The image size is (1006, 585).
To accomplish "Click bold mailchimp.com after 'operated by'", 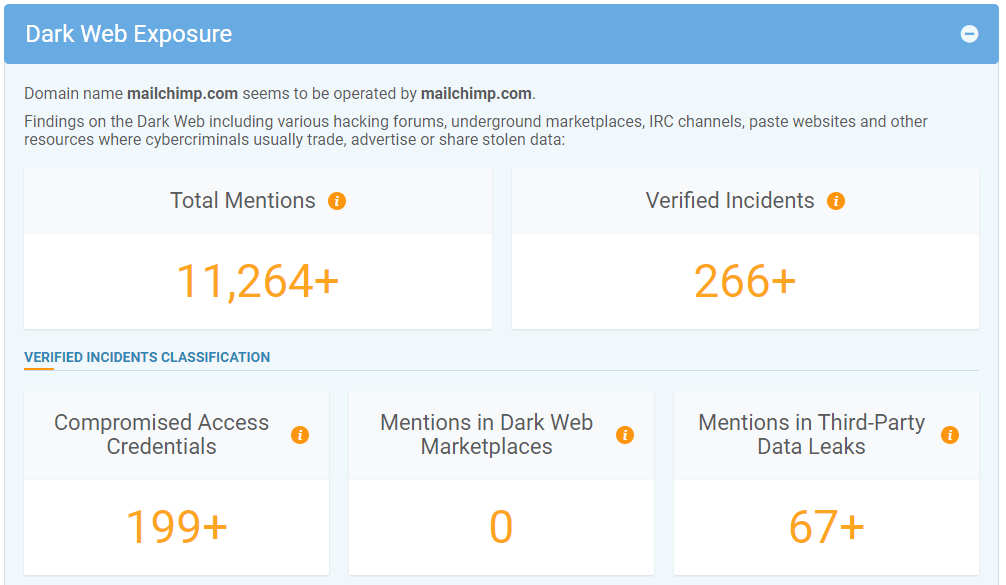I will click(x=476, y=94).
